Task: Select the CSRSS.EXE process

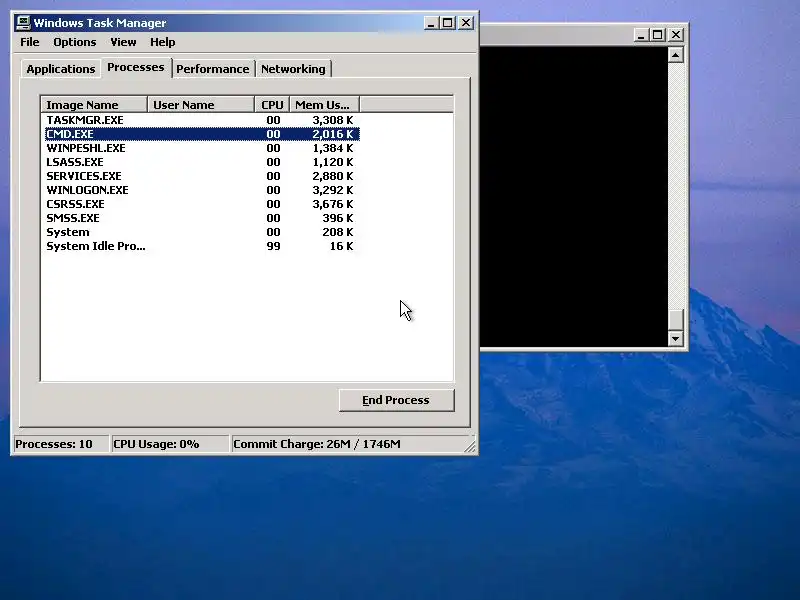Action: click(x=202, y=204)
